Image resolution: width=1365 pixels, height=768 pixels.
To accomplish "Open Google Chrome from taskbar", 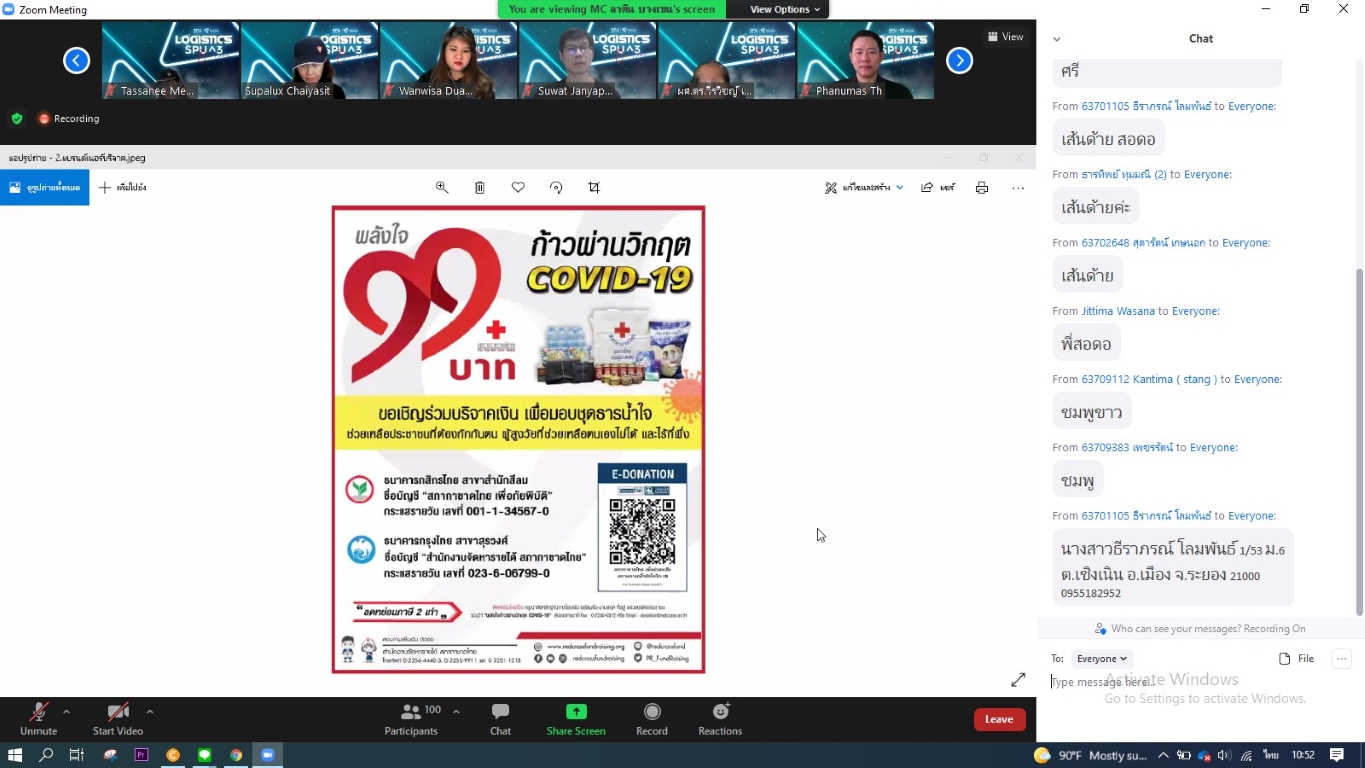I will click(236, 755).
